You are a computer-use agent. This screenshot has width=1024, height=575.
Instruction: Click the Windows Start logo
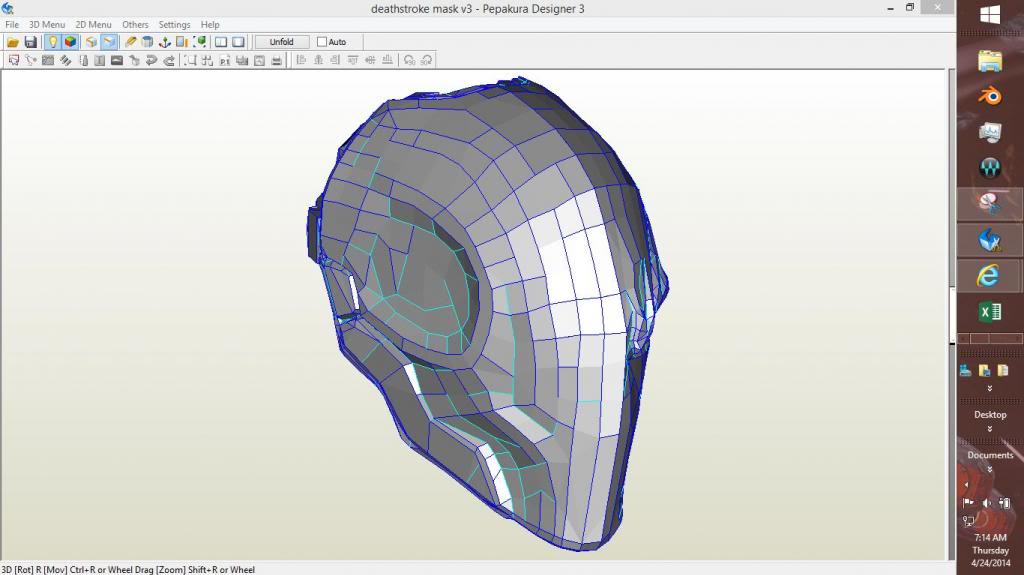point(990,14)
